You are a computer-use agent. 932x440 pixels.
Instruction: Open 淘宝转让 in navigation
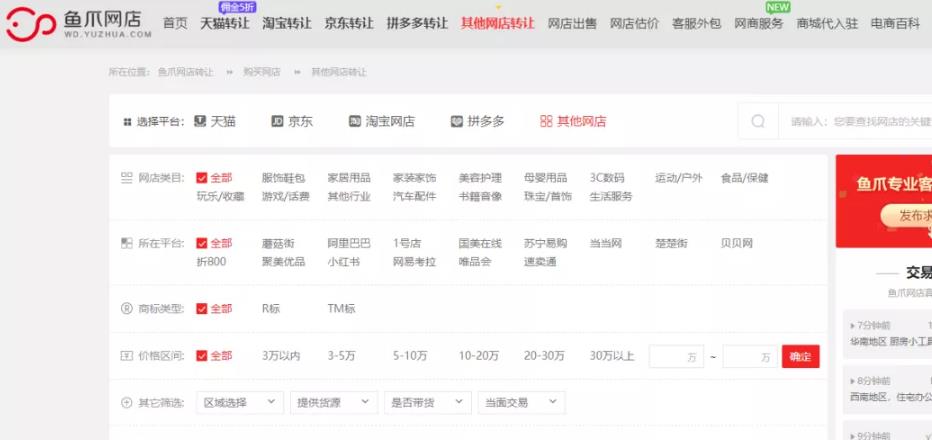click(x=287, y=23)
